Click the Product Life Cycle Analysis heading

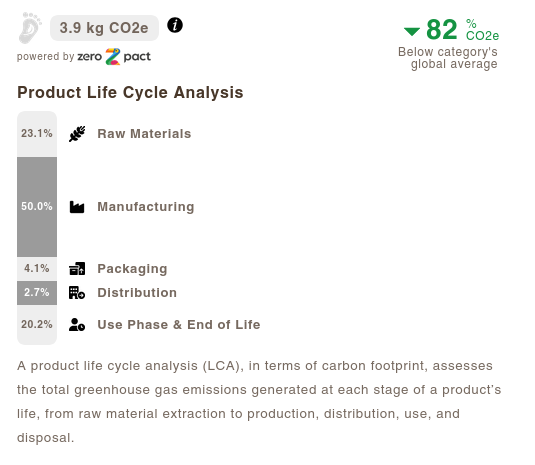click(x=130, y=93)
